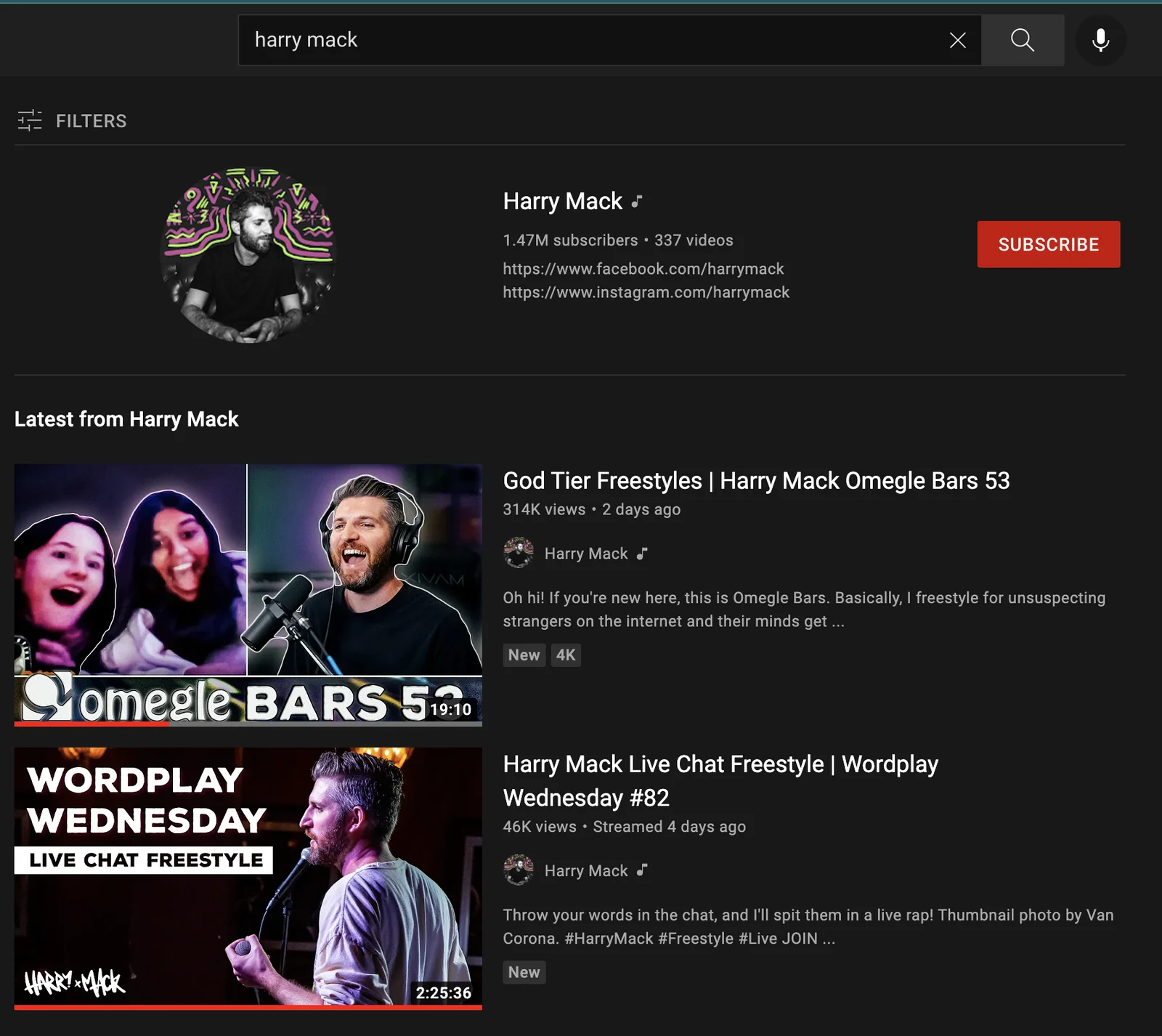Click the magnifying glass search button
The width and height of the screenshot is (1162, 1036).
(1023, 40)
